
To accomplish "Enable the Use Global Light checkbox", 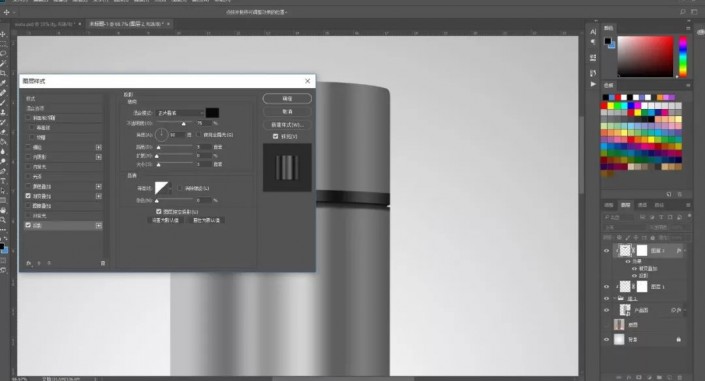I will coord(199,134).
